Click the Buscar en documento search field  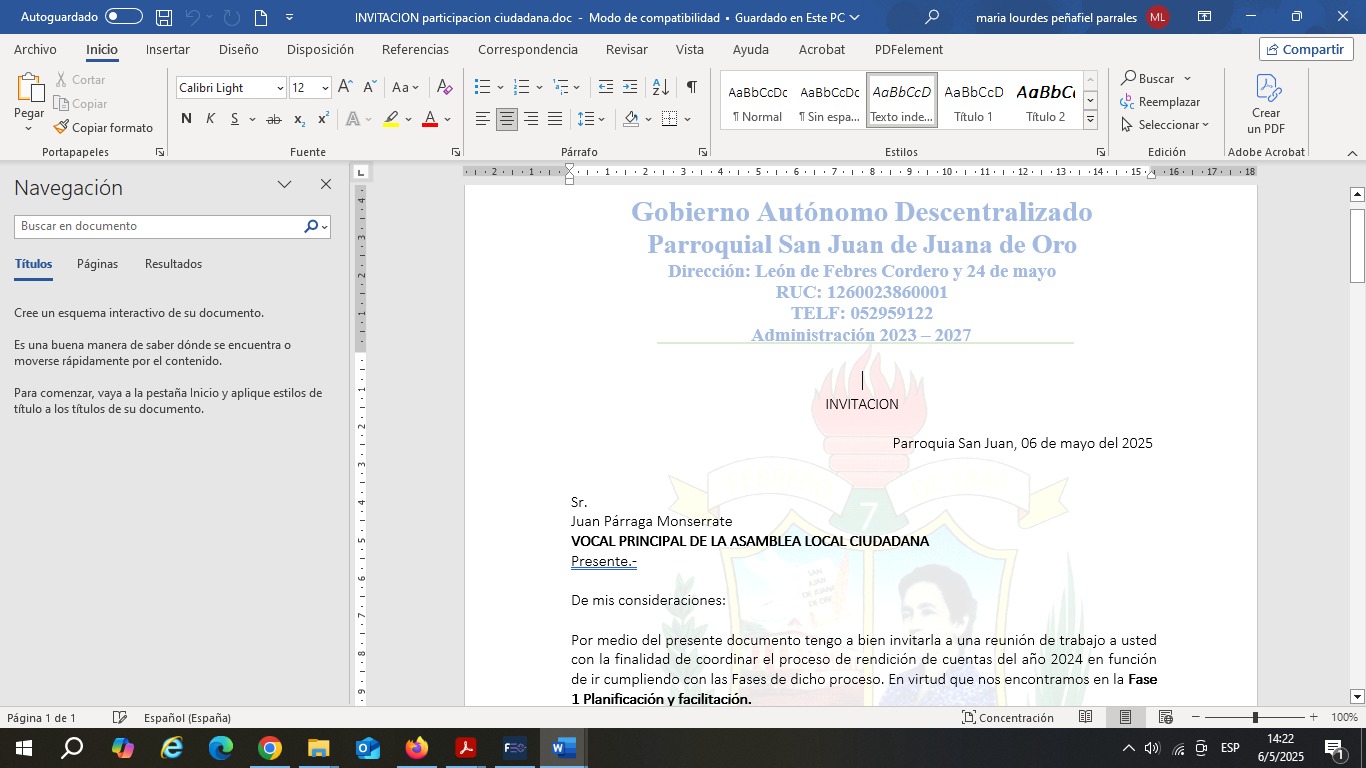click(160, 227)
